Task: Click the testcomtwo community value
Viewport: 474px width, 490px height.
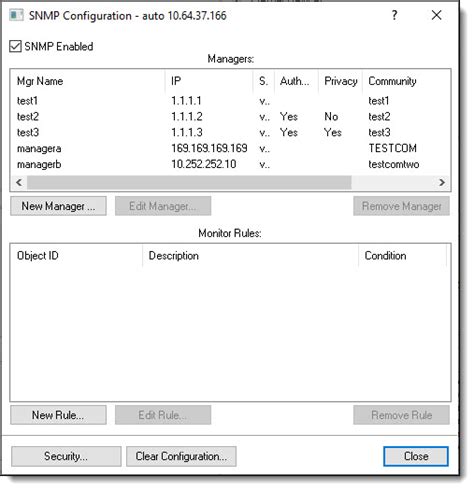Action: pos(394,164)
